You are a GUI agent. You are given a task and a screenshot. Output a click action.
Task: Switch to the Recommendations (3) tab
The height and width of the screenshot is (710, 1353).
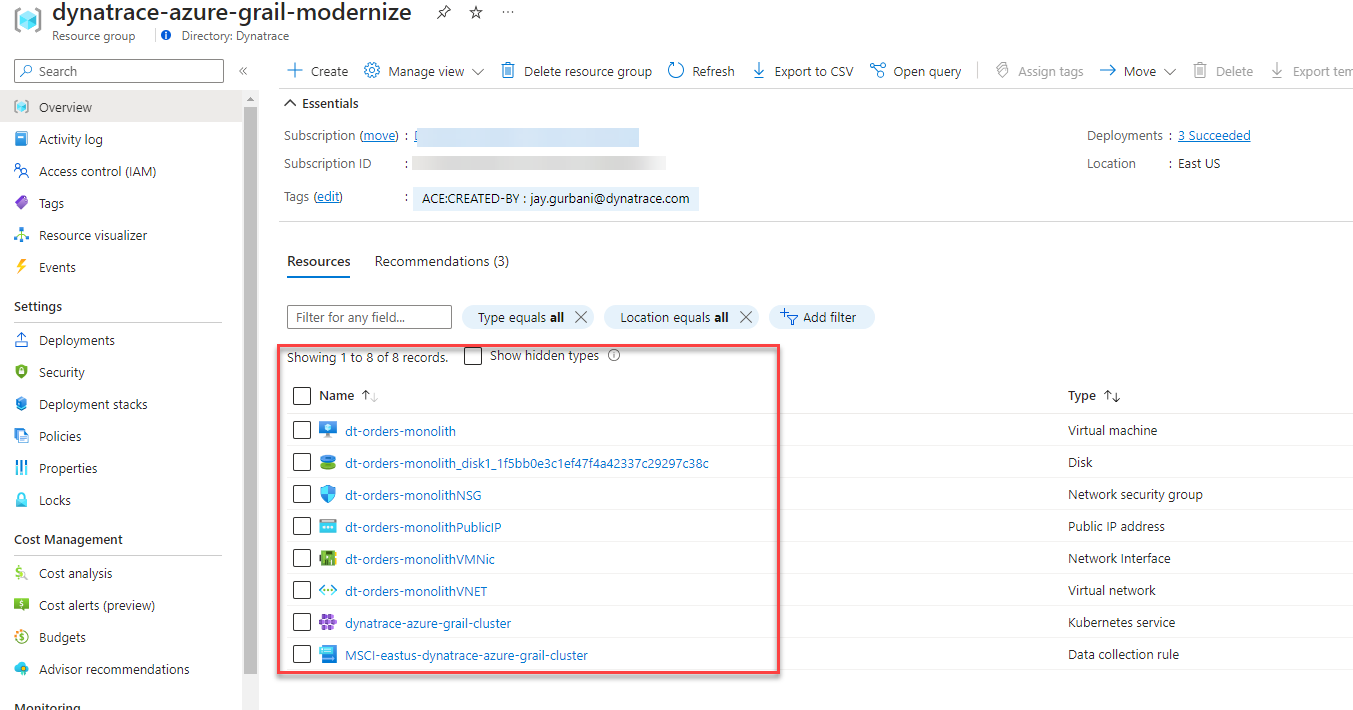[x=441, y=261]
